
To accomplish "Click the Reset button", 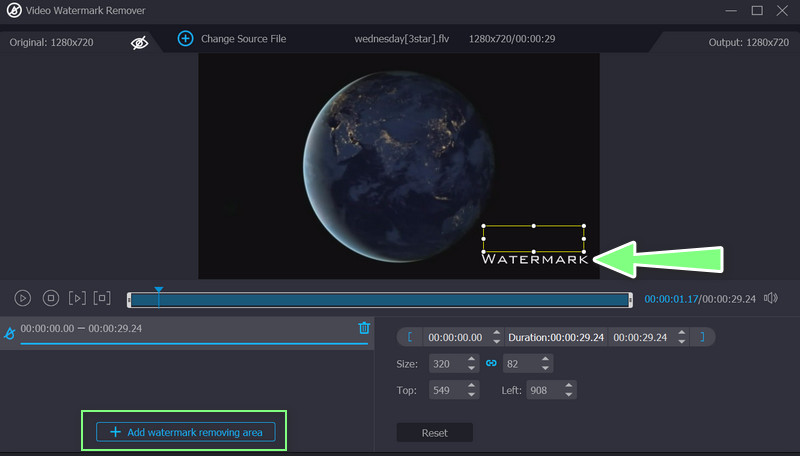I will click(x=434, y=433).
